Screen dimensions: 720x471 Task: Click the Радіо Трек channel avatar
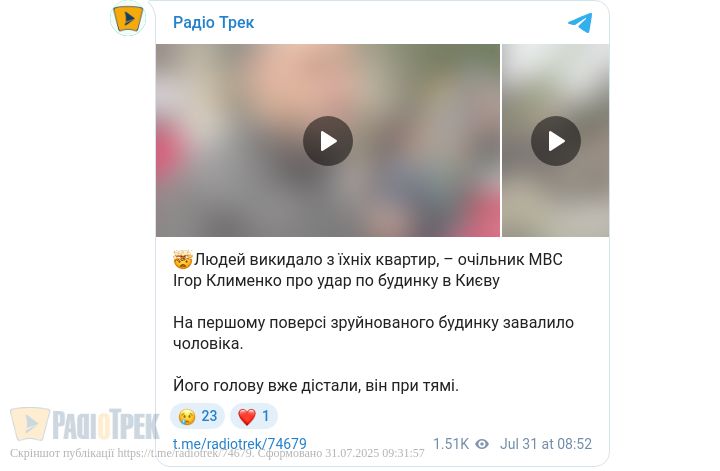[x=129, y=17]
